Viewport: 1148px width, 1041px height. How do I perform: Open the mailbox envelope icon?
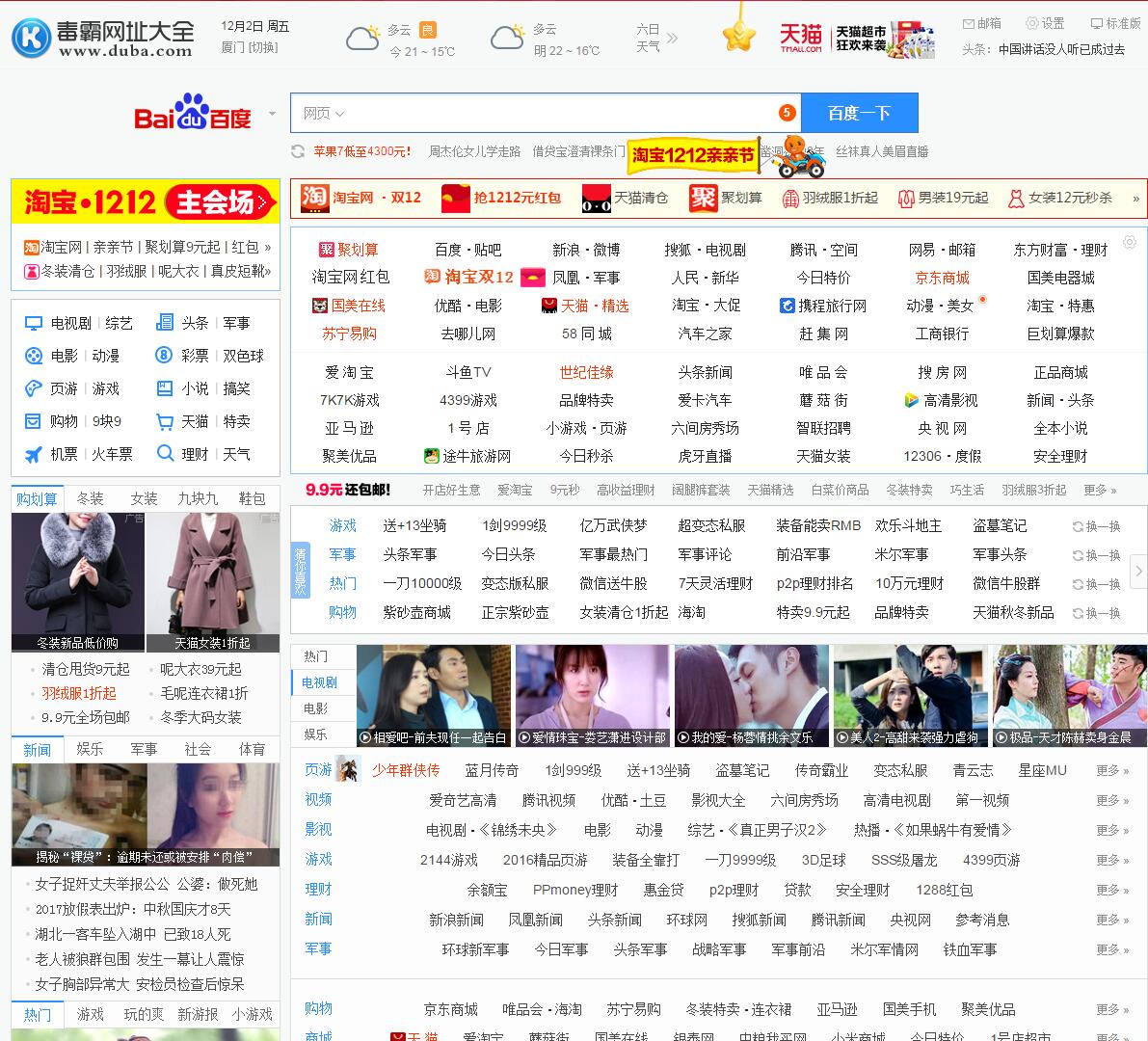968,24
